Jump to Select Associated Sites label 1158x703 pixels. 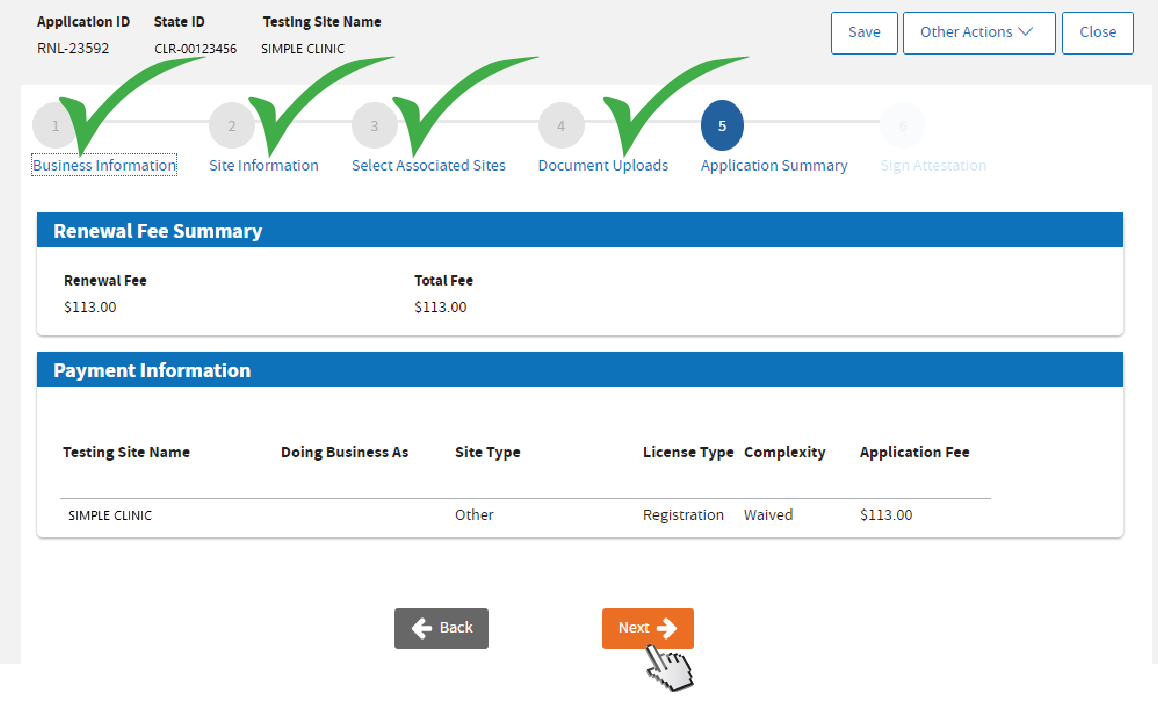click(428, 166)
